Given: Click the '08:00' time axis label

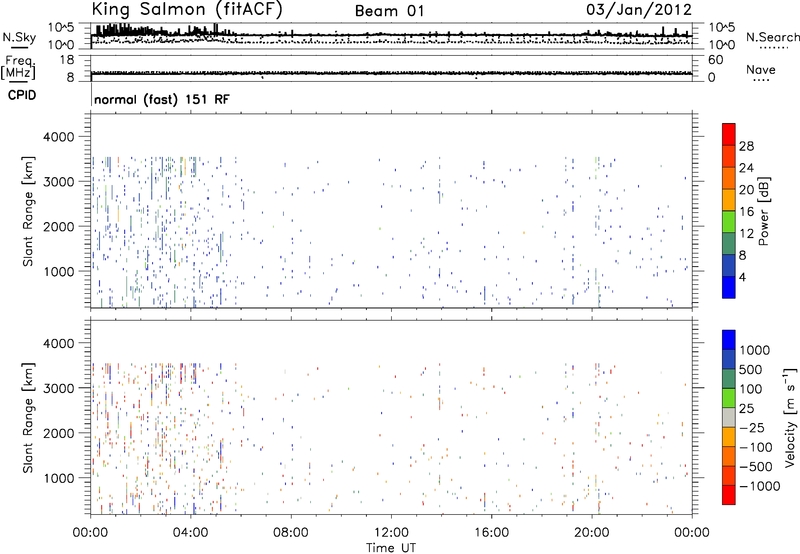Looking at the screenshot, I should 291,533.
